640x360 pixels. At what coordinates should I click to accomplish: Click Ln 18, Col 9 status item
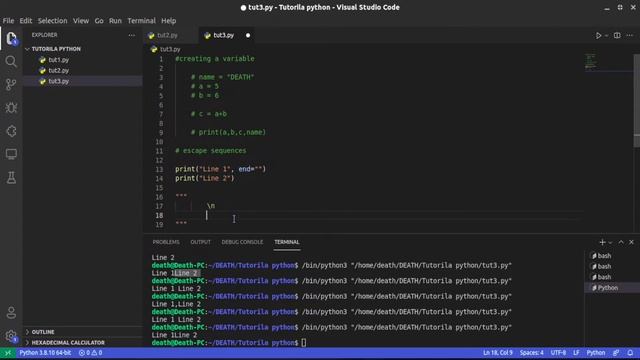click(x=498, y=353)
